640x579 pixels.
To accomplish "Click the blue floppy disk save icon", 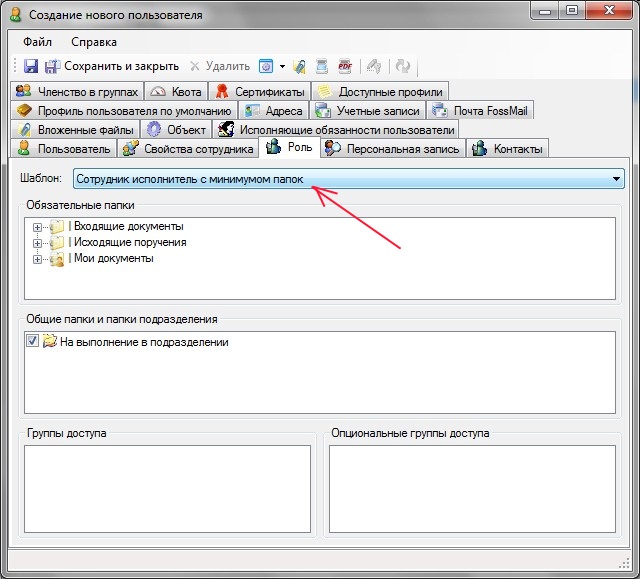I will click(x=31, y=66).
